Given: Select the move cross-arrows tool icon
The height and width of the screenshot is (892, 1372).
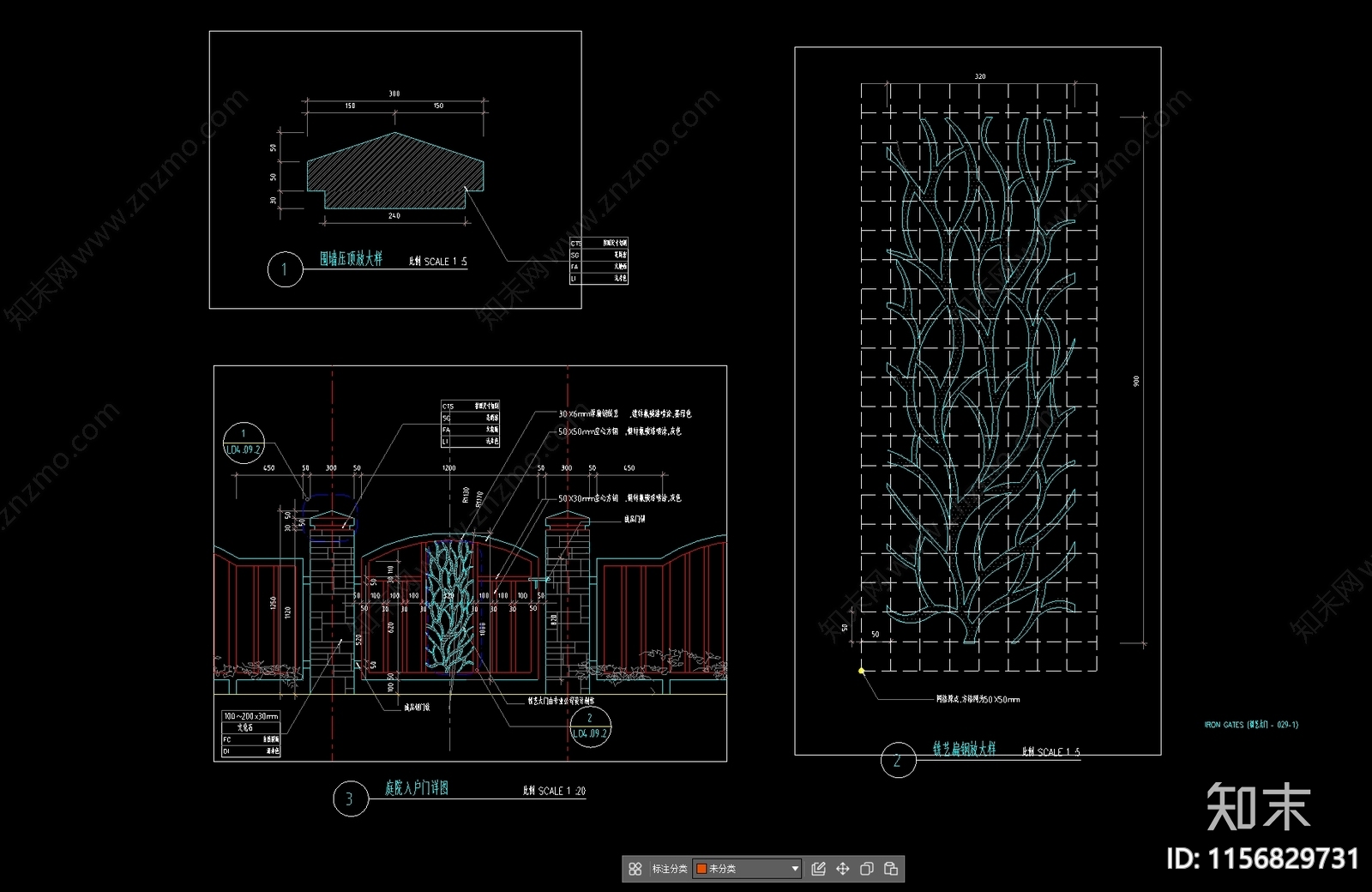Looking at the screenshot, I should [842, 869].
